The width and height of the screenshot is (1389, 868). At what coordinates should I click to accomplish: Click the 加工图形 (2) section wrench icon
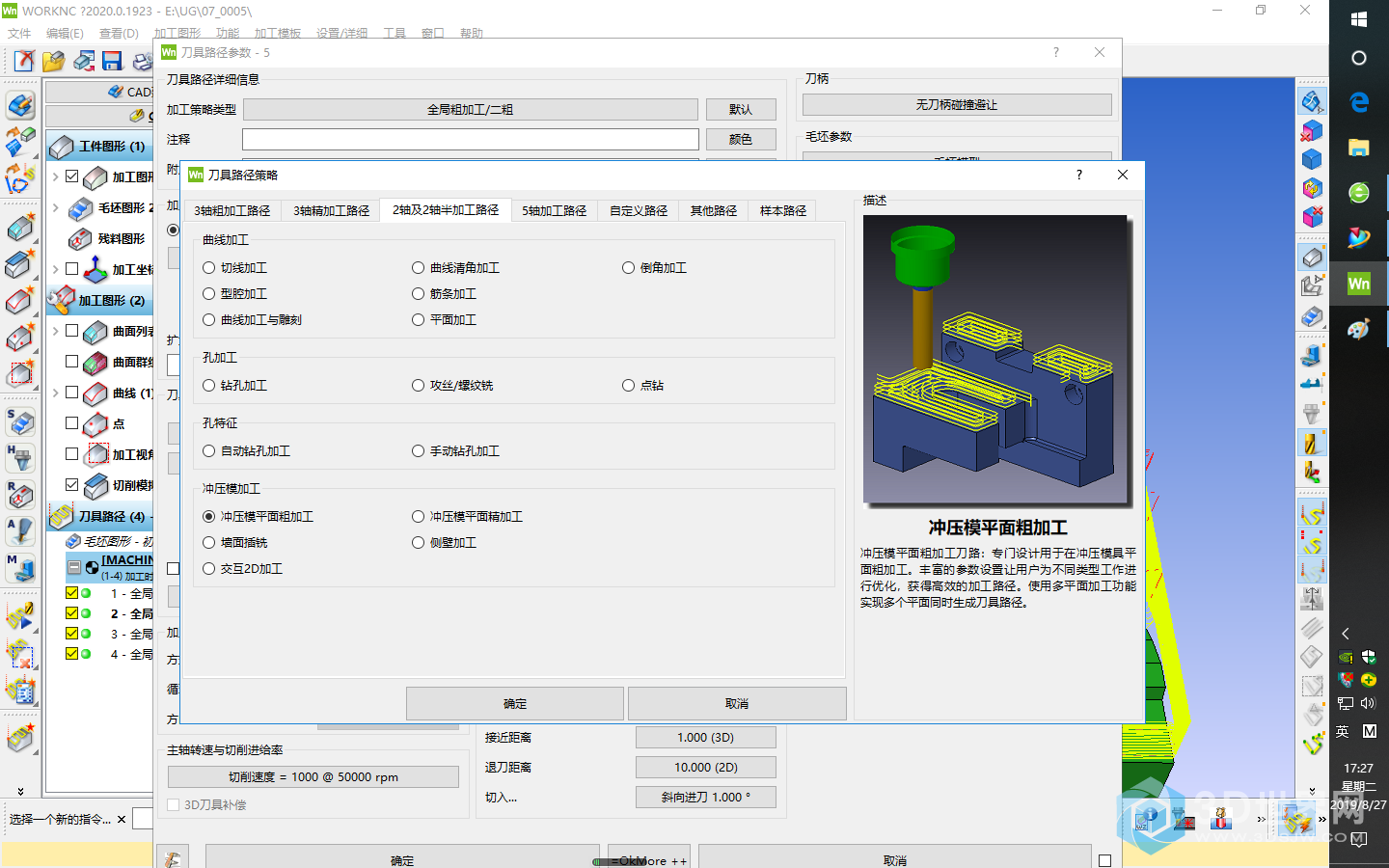(60, 300)
